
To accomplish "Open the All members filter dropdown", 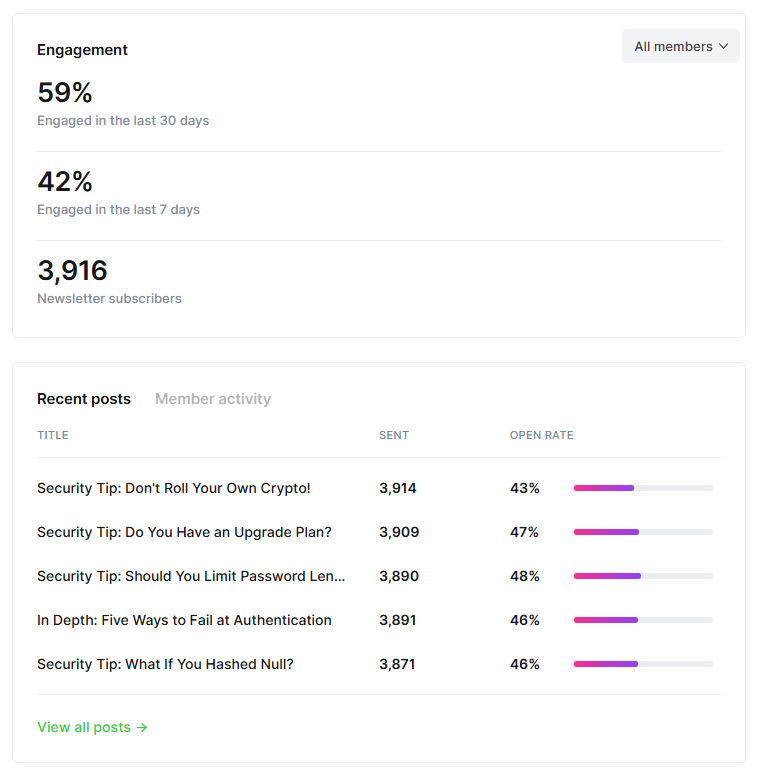I will pos(680,46).
